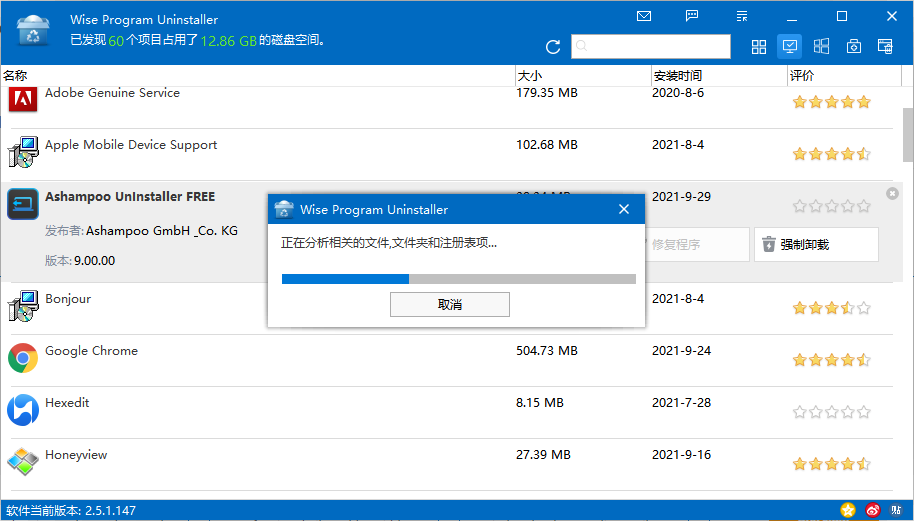The height and width of the screenshot is (521, 914).
Task: Open the window trash uninstall-history icon
Action: (885, 47)
